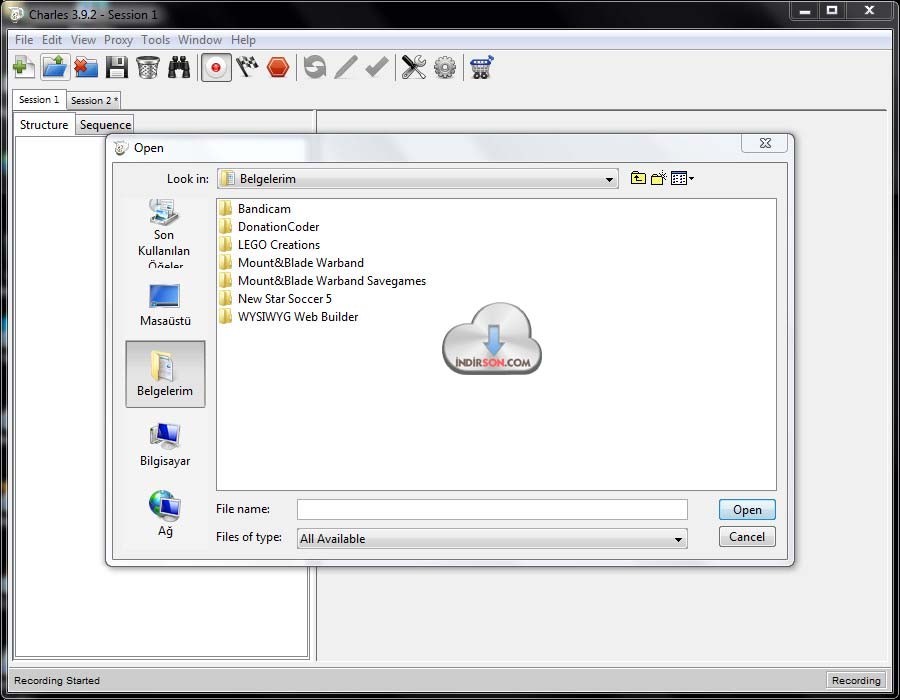Click the Recording status bar button
Screen dimensions: 900x700
tap(856, 680)
